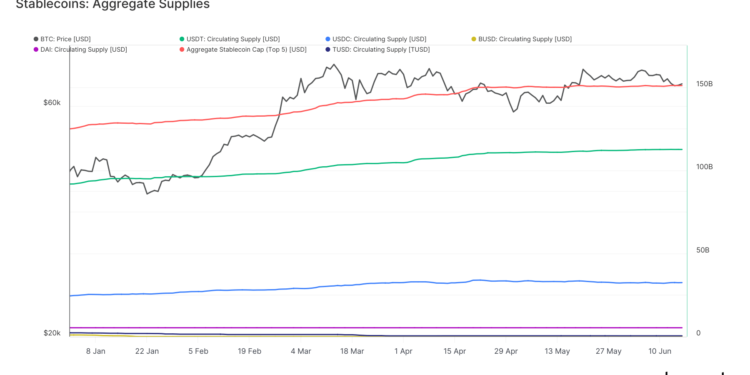Click the 15 Apr date label

point(454,351)
